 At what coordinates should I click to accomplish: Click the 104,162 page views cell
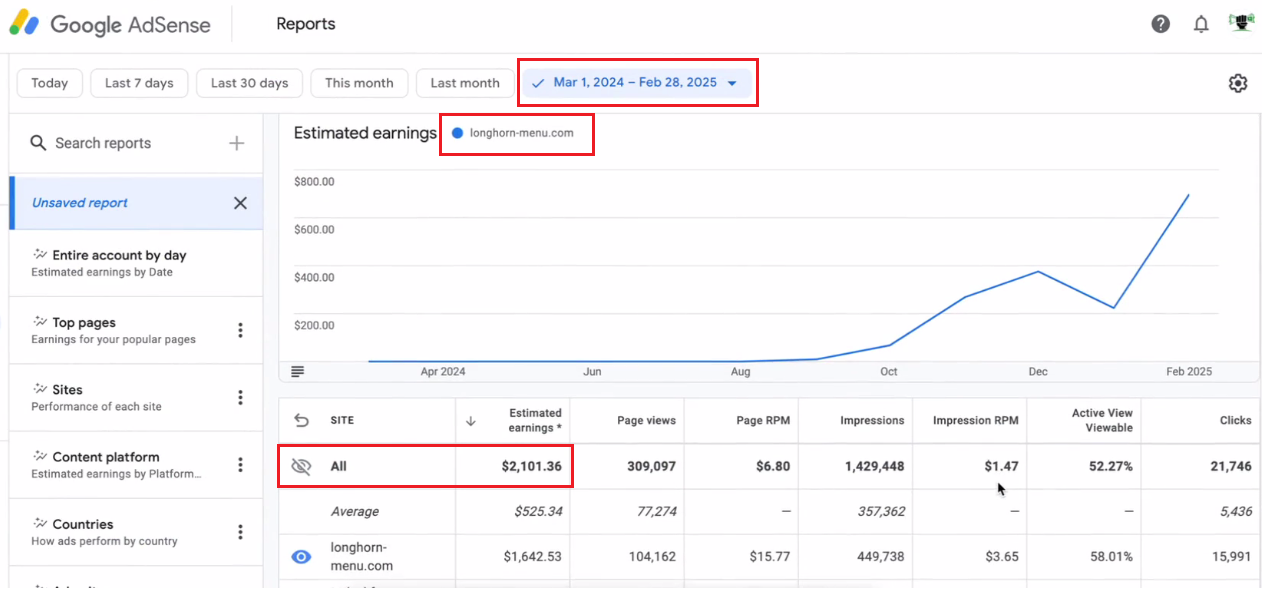(x=649, y=557)
